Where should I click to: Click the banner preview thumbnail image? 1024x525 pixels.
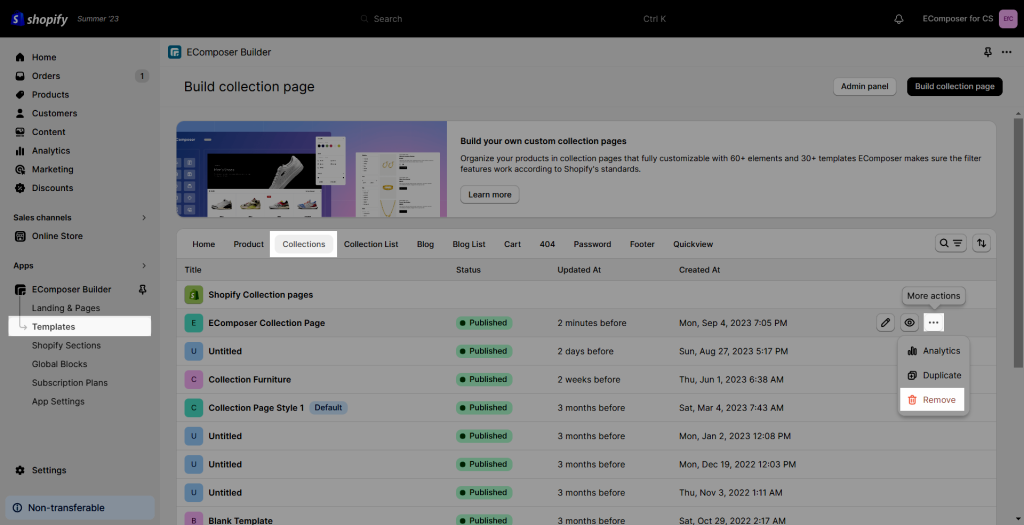tap(312, 169)
